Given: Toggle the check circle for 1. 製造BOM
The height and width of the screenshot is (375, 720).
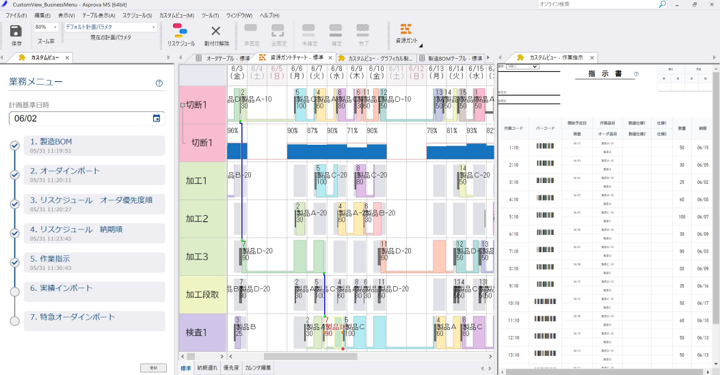Looking at the screenshot, I should coord(15,146).
